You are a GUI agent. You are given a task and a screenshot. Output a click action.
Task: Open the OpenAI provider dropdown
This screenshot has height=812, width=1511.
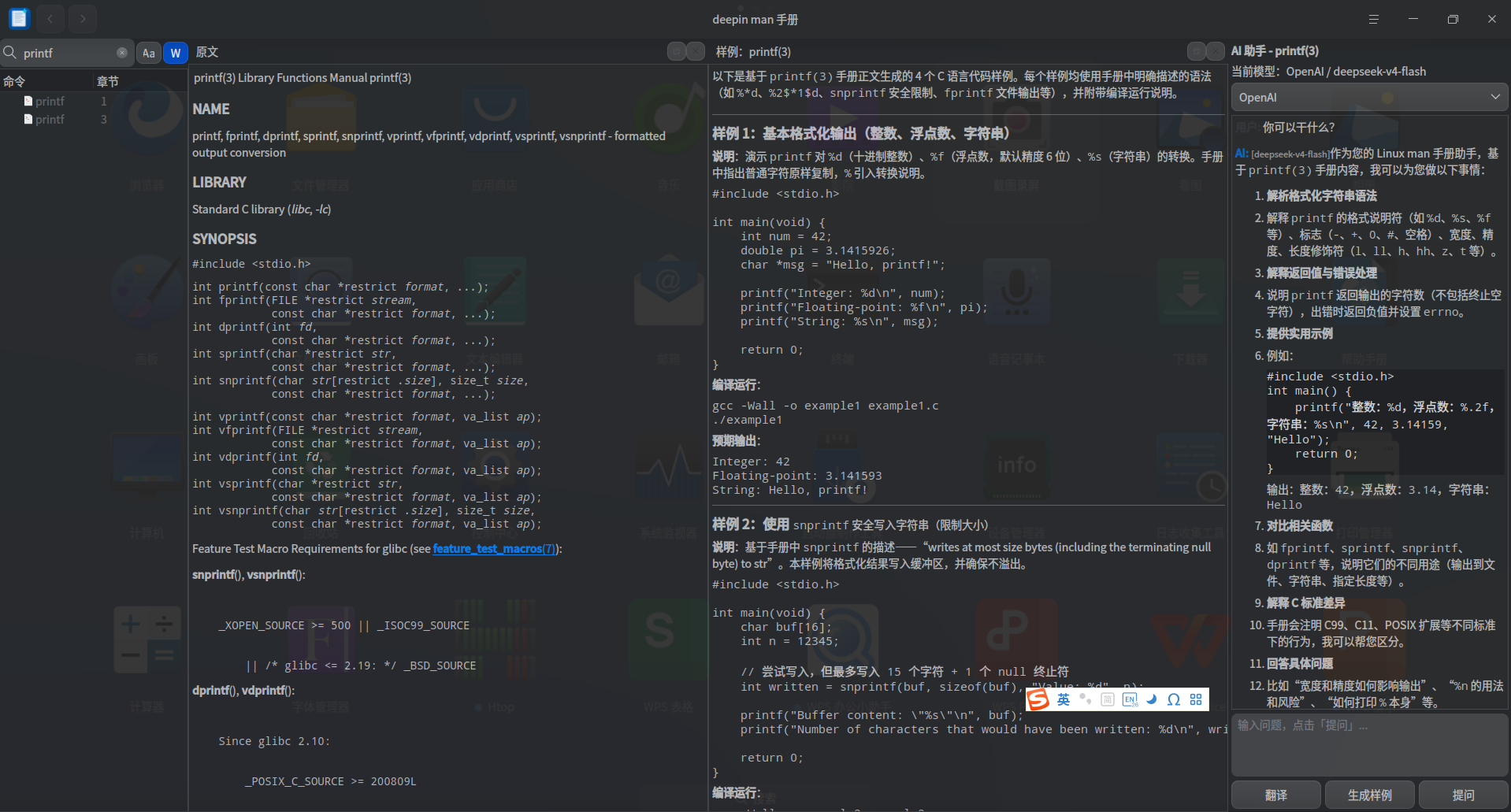point(1369,98)
